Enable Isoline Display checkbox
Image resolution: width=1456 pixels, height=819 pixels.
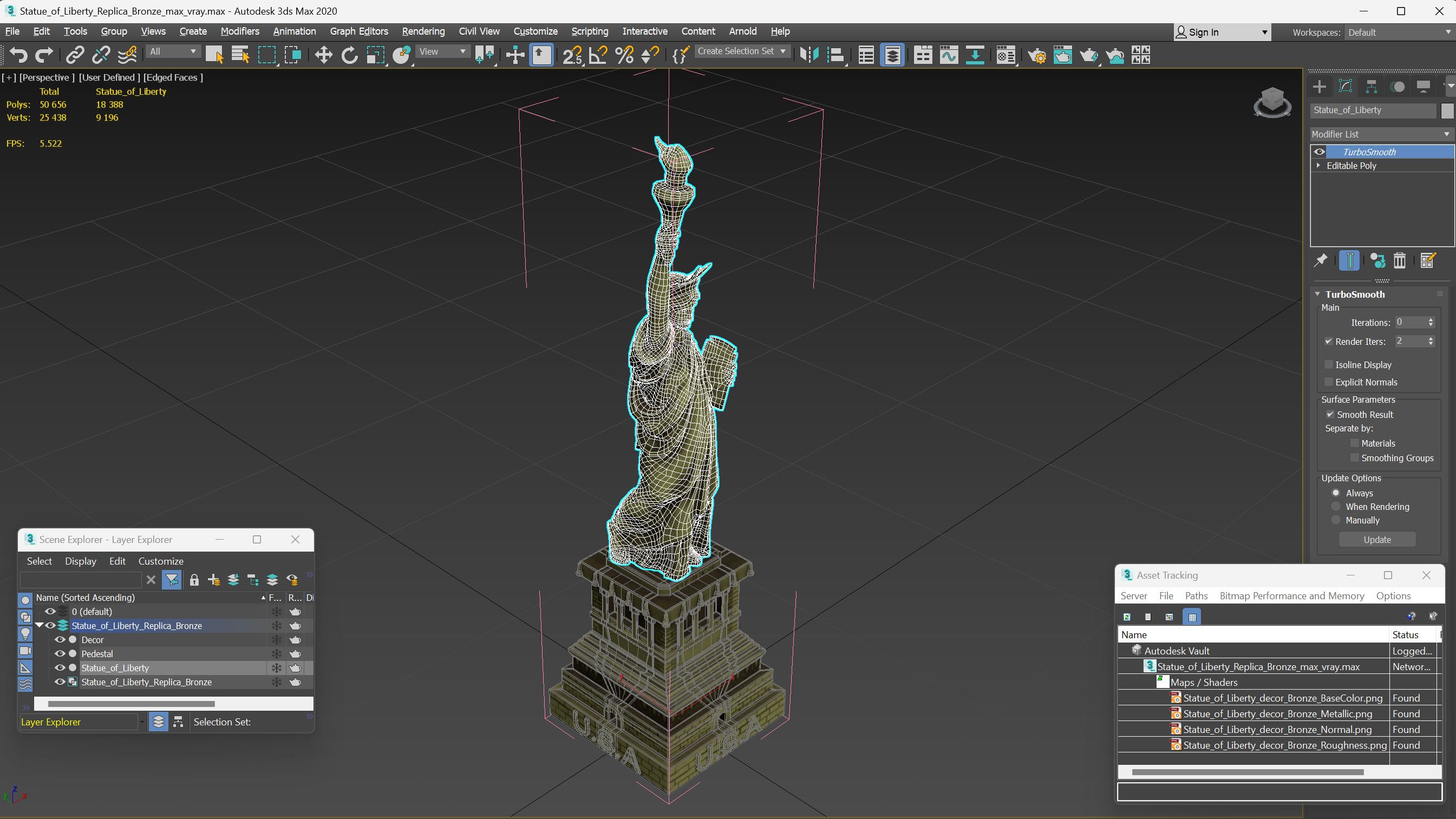tap(1329, 364)
